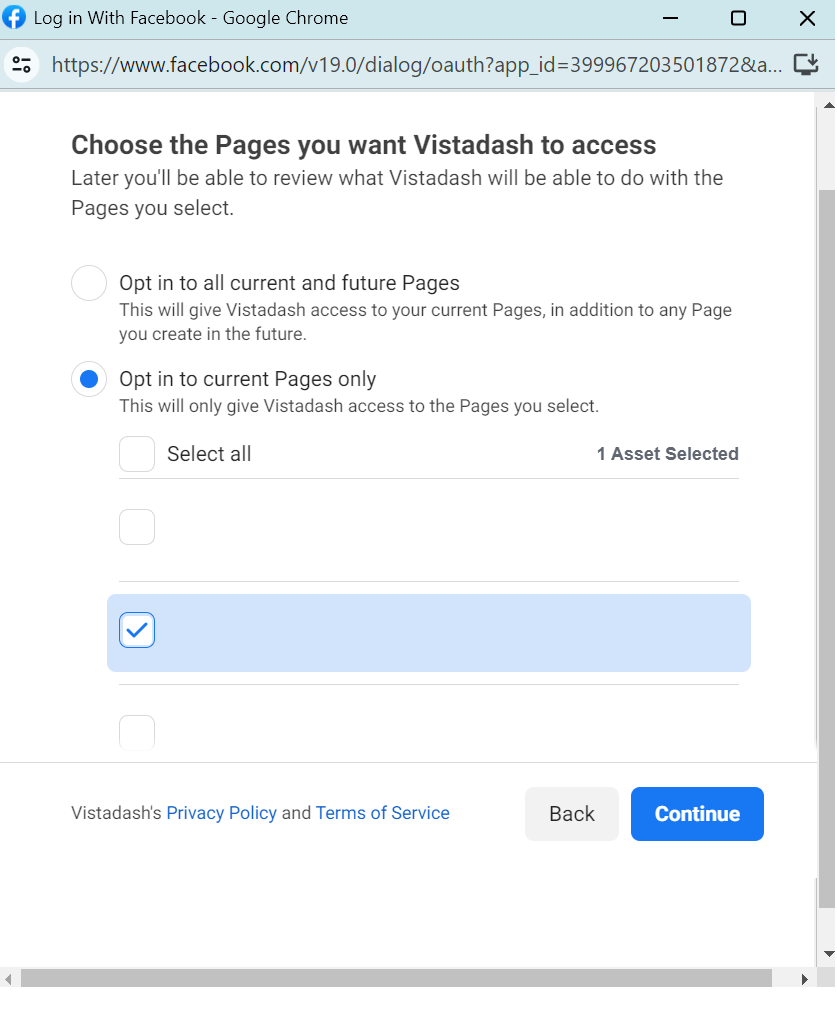Check the partially visible last page checkbox
Screen dimensions: 837x1011
coord(137,732)
